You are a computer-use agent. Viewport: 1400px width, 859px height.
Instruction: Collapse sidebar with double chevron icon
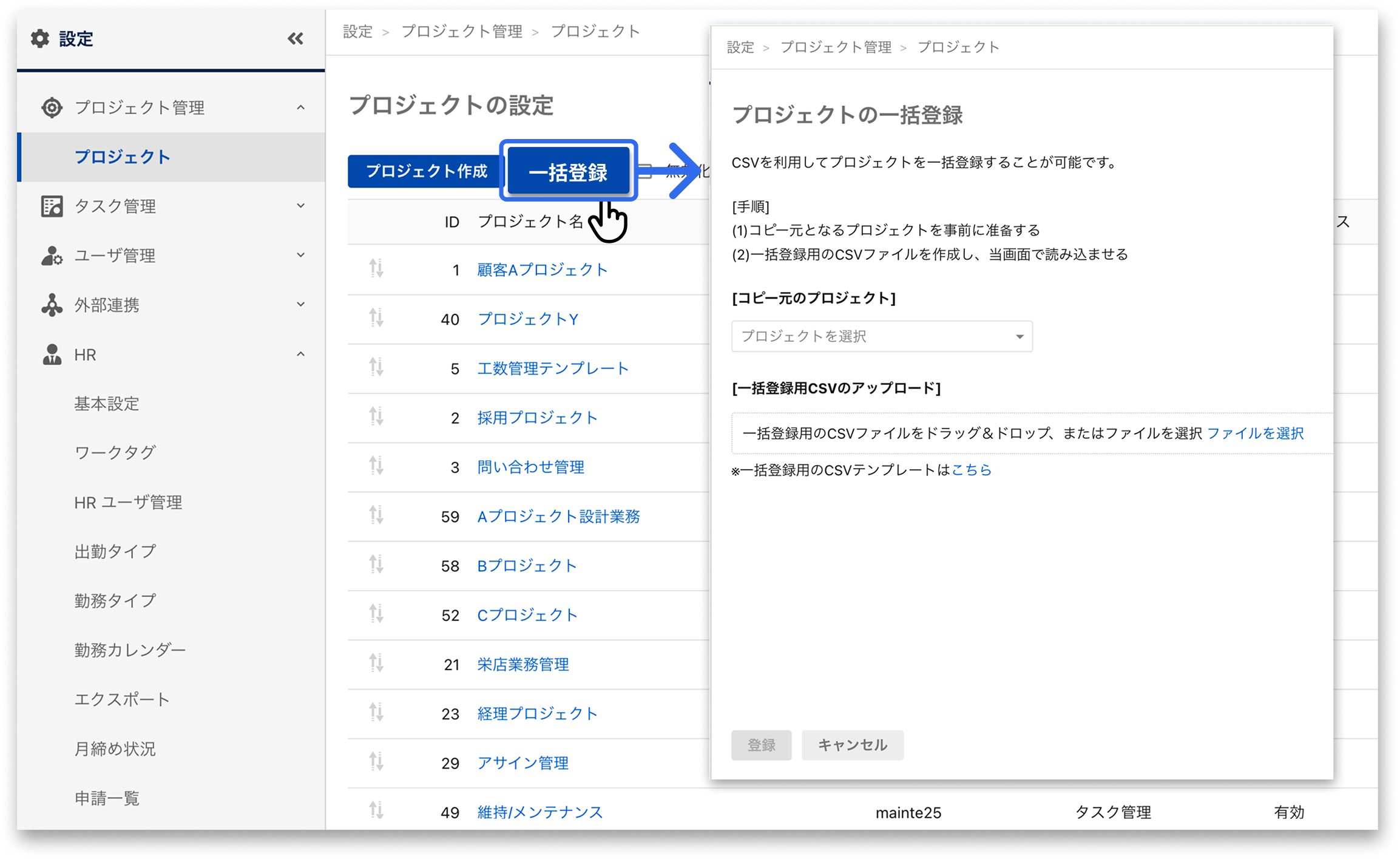tap(296, 39)
